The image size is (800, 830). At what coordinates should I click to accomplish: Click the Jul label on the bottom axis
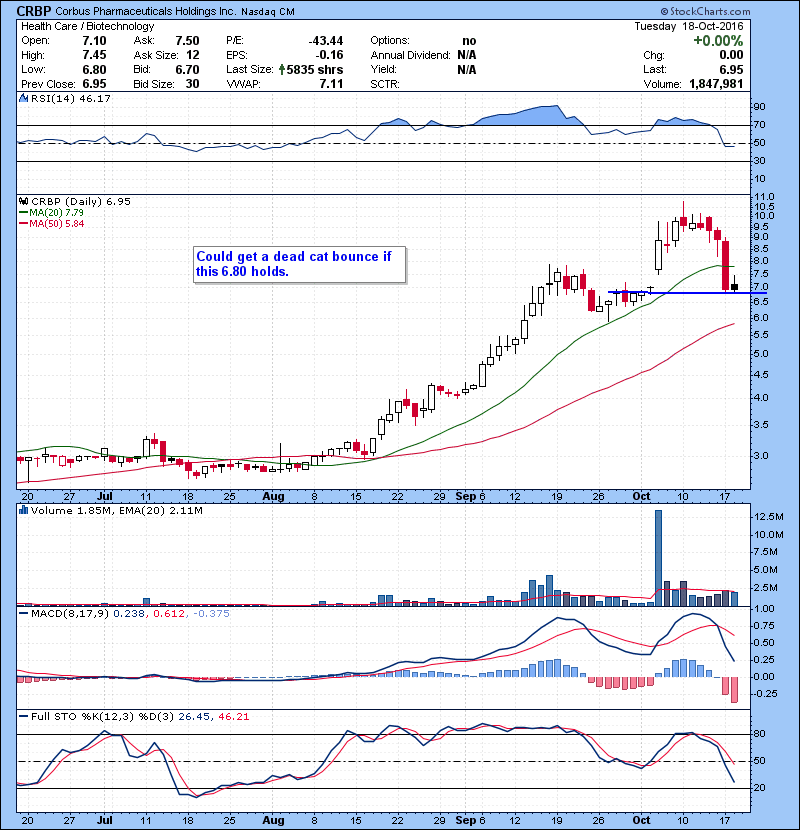105,820
